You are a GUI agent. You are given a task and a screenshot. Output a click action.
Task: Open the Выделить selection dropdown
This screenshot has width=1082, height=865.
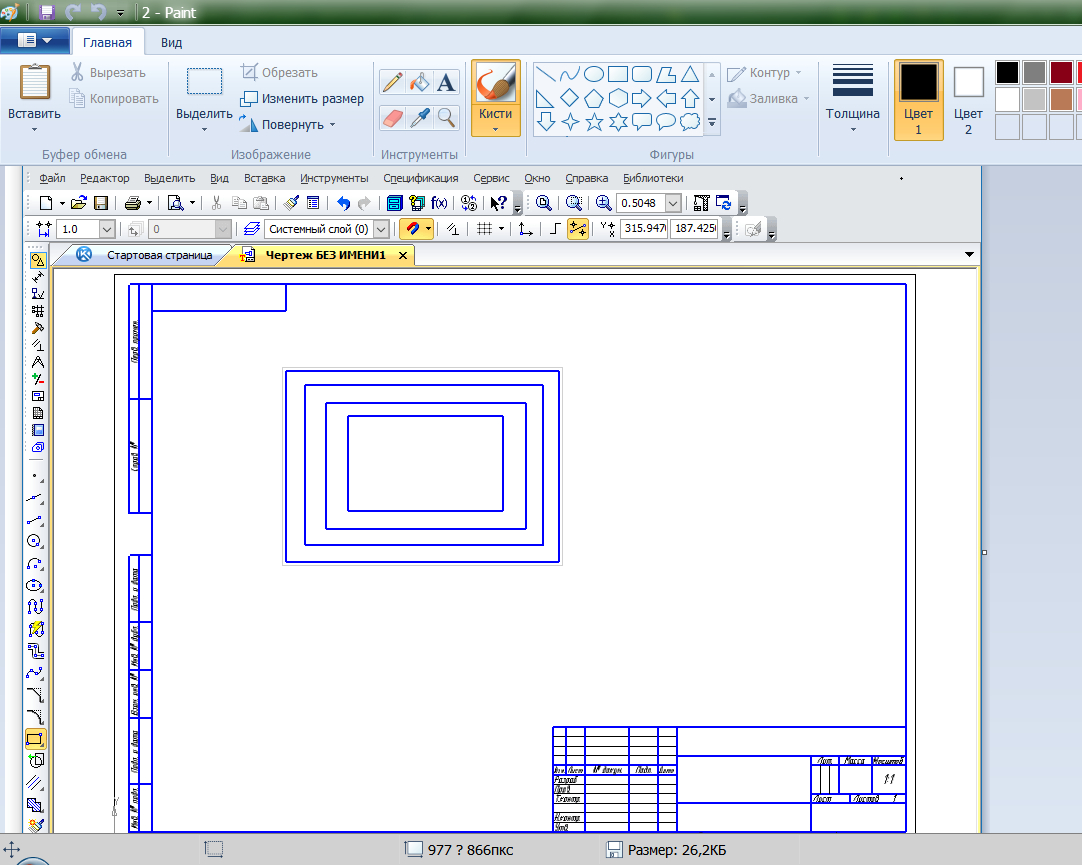coord(204,129)
